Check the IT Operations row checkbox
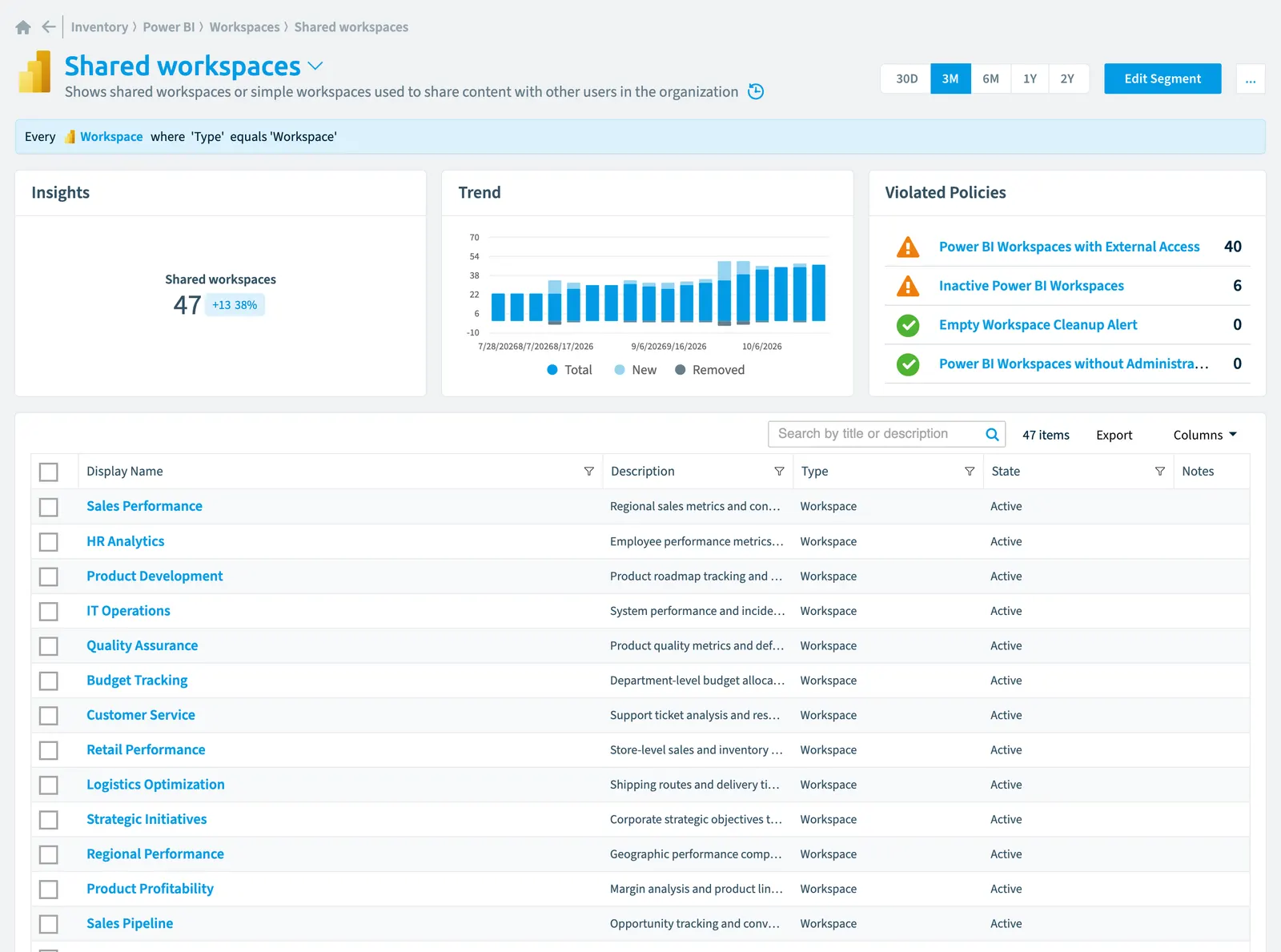 [x=49, y=612]
